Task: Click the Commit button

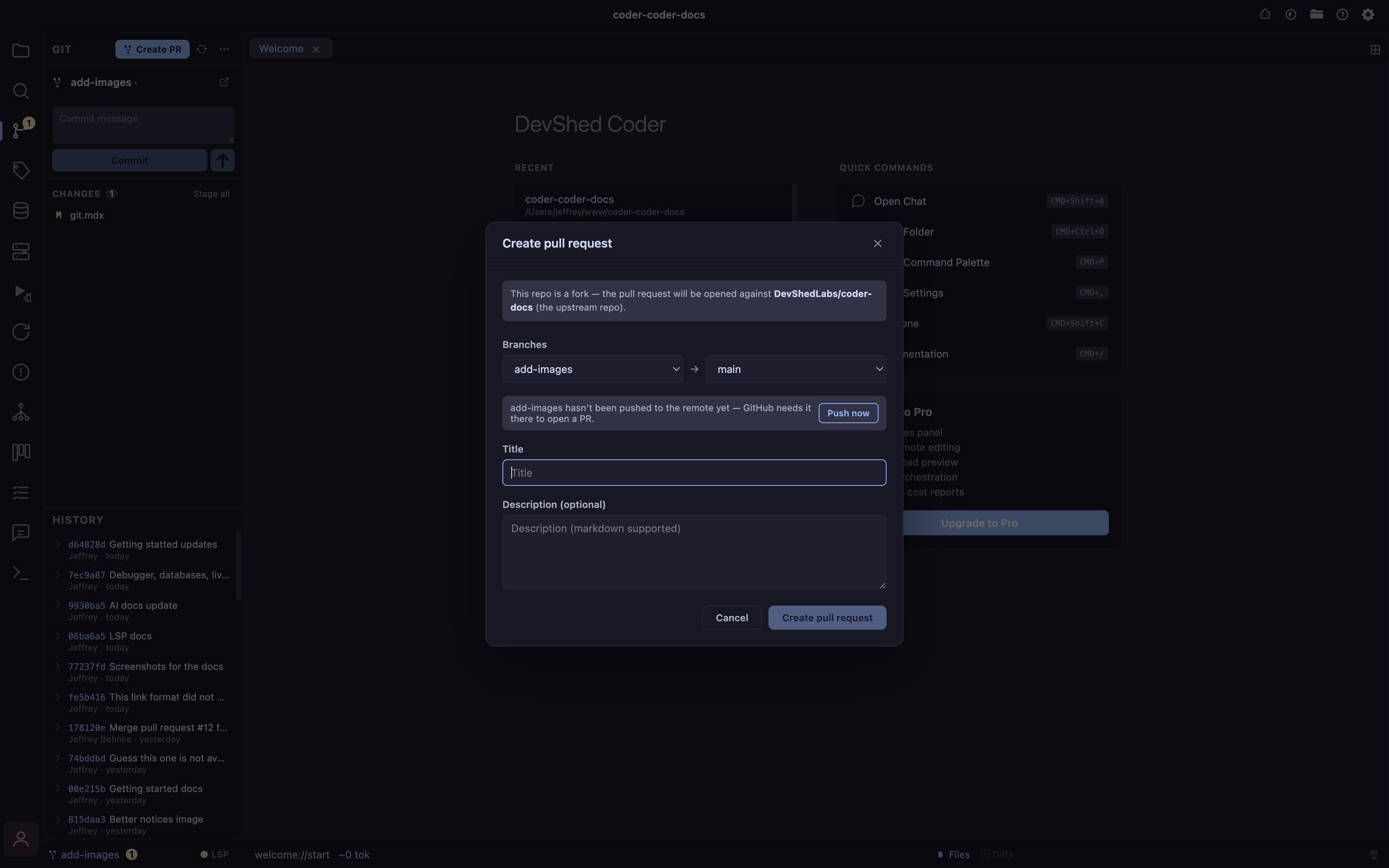Action: [130, 160]
